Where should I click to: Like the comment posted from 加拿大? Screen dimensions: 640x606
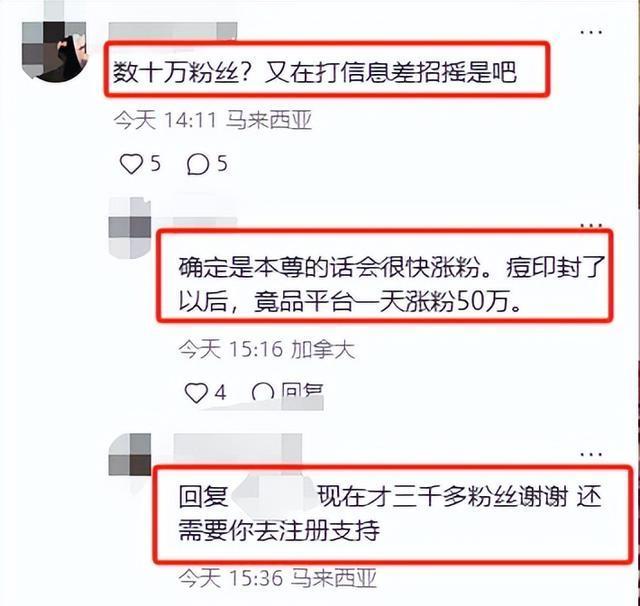point(196,393)
